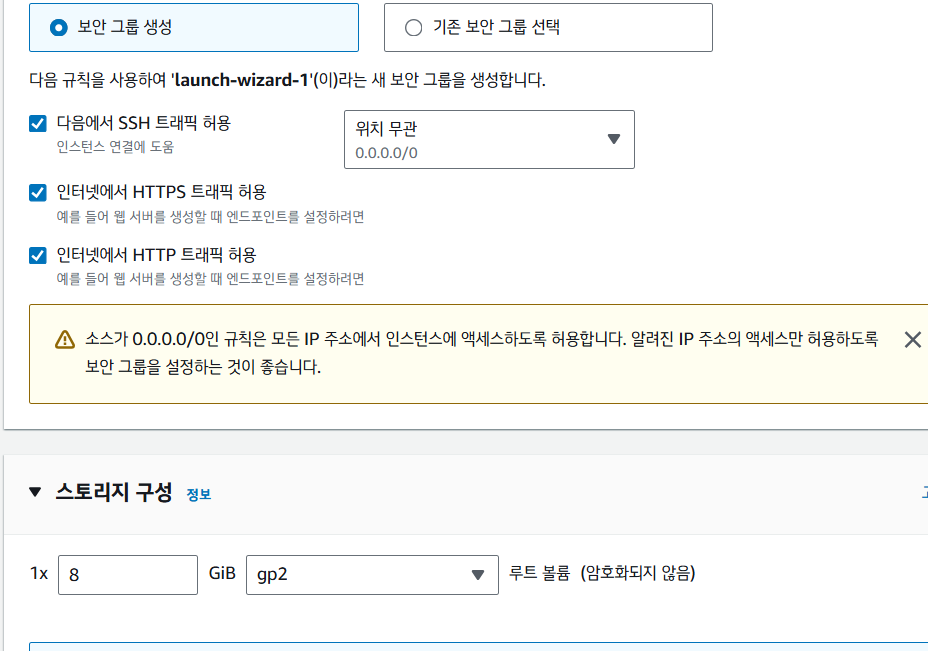Click the '1x' volume count label
928x651 pixels.
[39, 574]
